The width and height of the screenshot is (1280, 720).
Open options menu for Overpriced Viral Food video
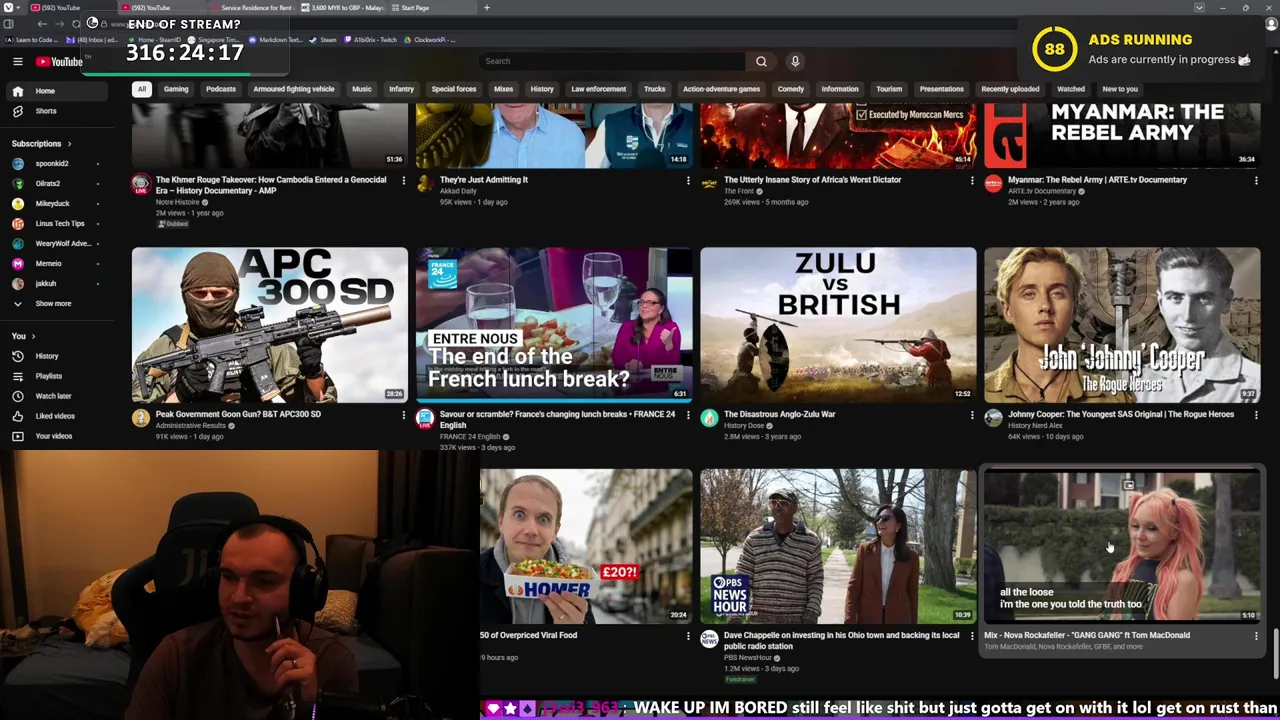pos(687,636)
